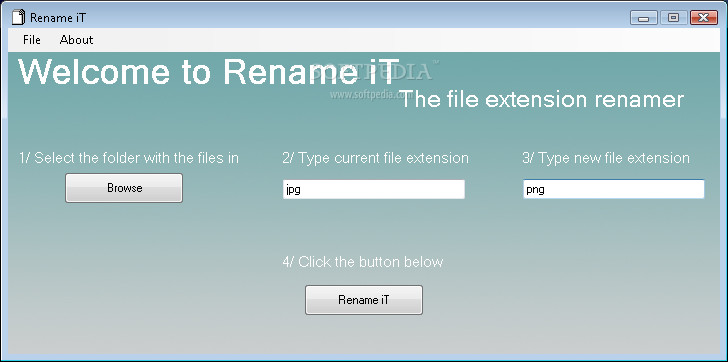
Task: Close the Rename iT window
Action: 703,18
